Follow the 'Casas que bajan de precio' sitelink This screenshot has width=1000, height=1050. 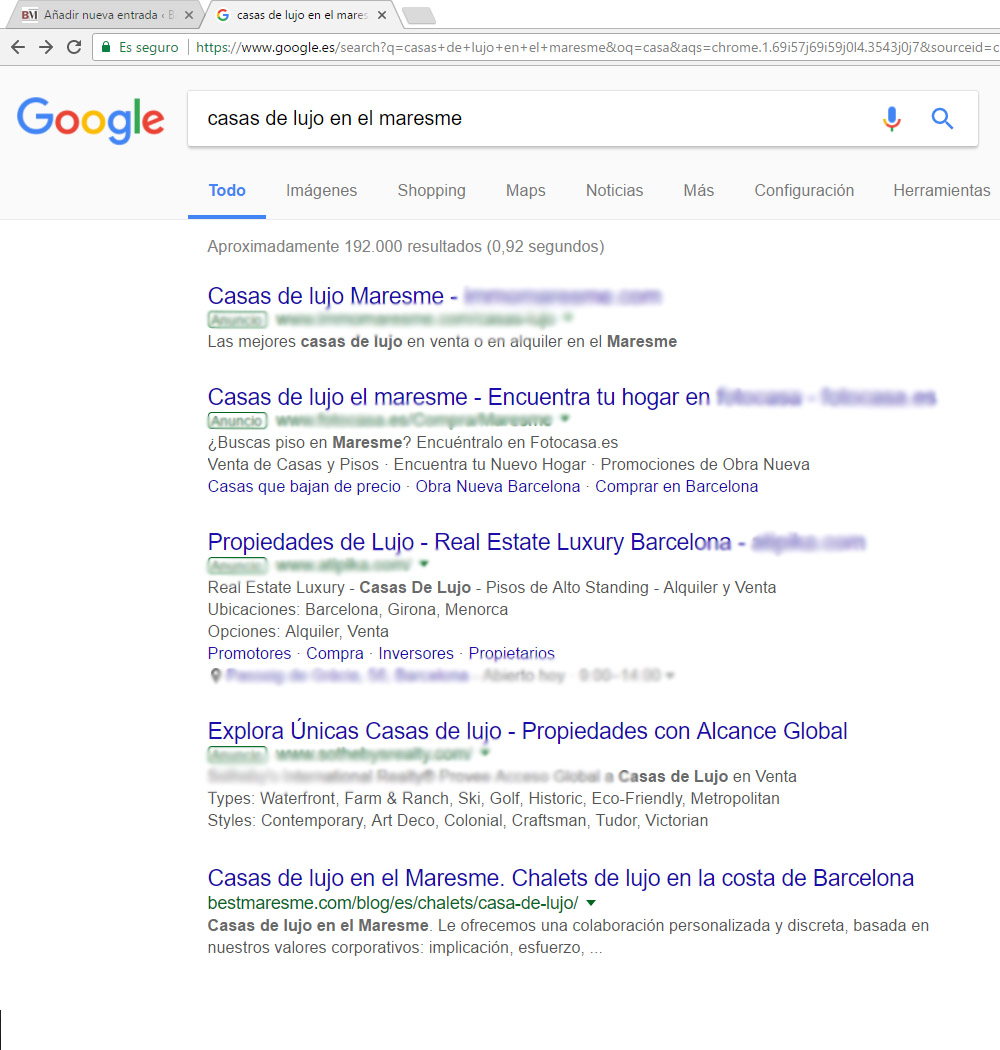pos(304,486)
